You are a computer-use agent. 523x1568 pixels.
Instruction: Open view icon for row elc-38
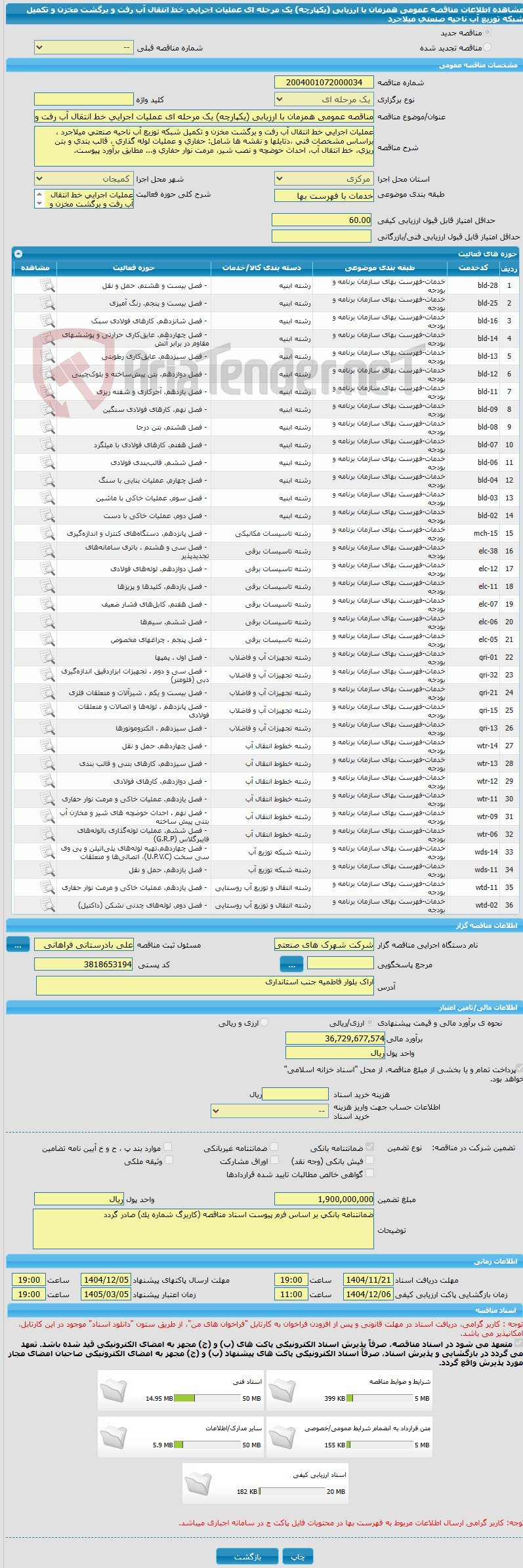pyautogui.click(x=47, y=551)
